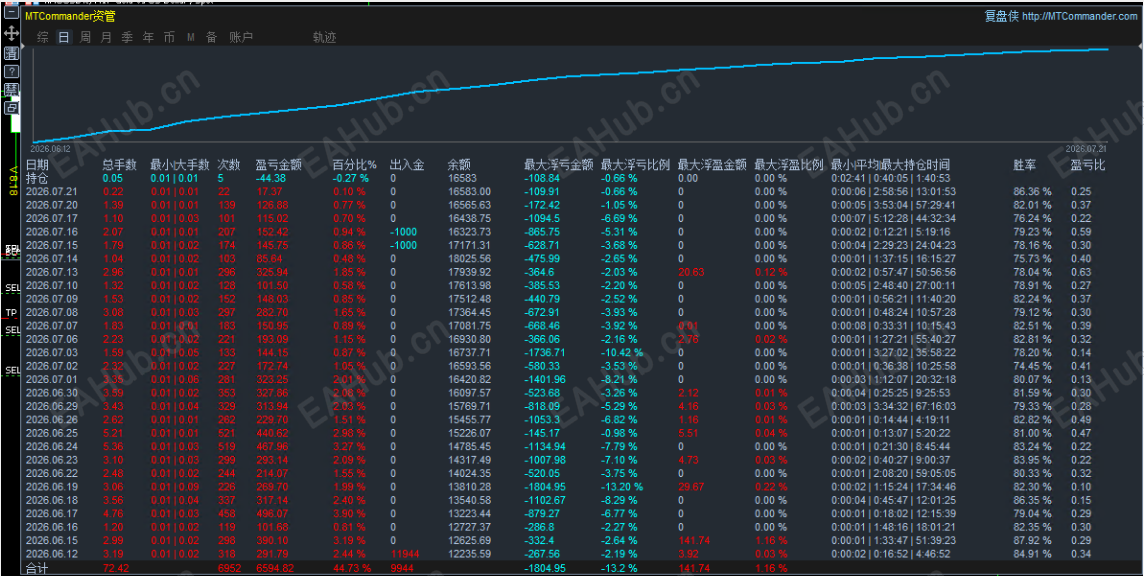Click the 87.92 % win rate cell
The height and width of the screenshot is (576, 1144).
tap(1032, 540)
